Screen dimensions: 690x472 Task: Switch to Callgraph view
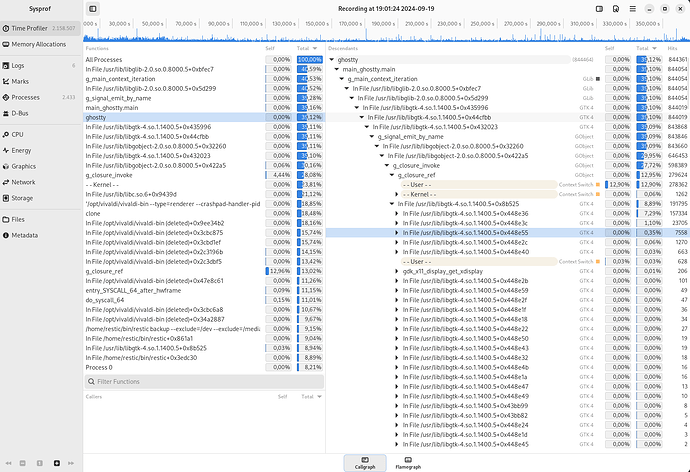(365, 463)
